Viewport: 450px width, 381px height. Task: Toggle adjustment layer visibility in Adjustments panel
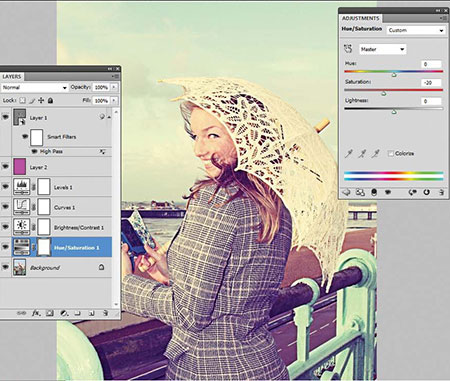(388, 192)
